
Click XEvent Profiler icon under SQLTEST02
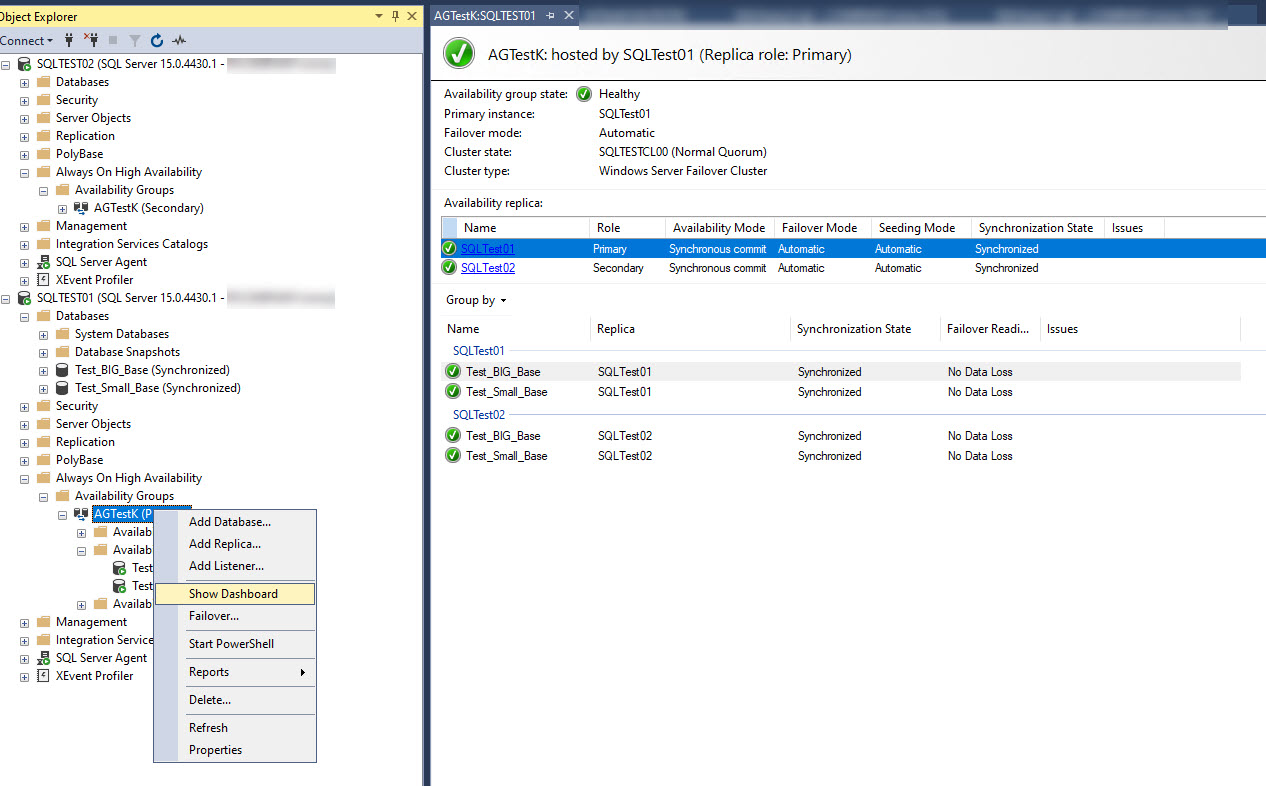44,280
